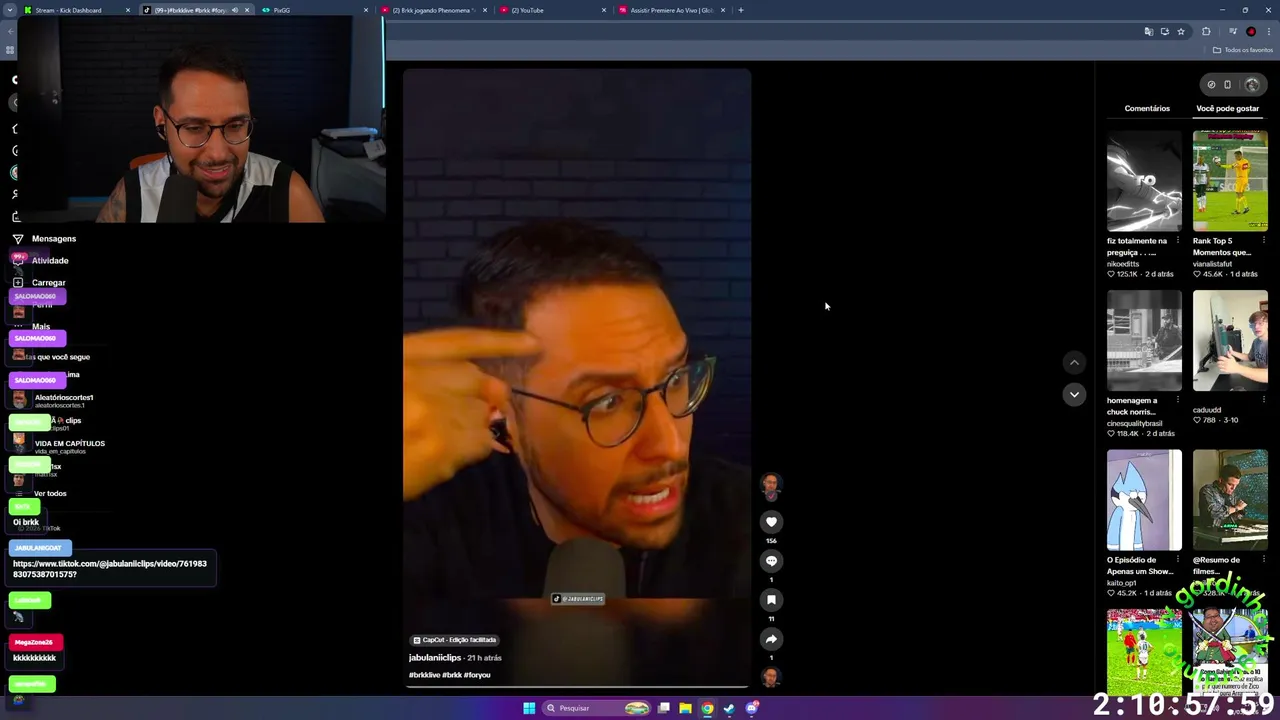Open Mensagens in the sidebar
The width and height of the screenshot is (1280, 720).
(54, 239)
